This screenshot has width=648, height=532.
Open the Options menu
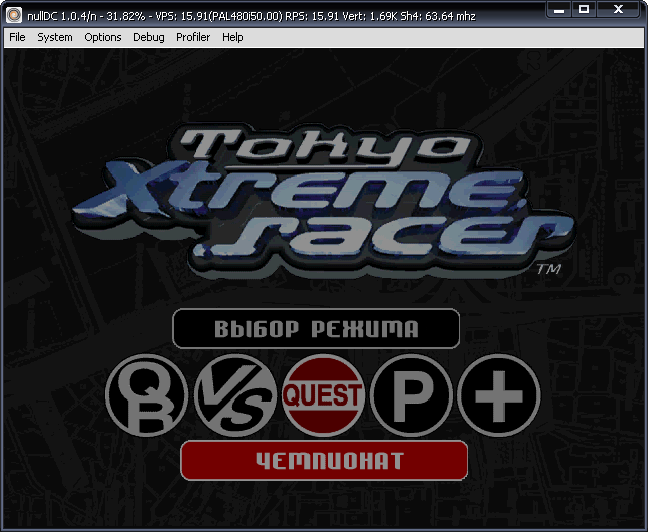[x=103, y=37]
